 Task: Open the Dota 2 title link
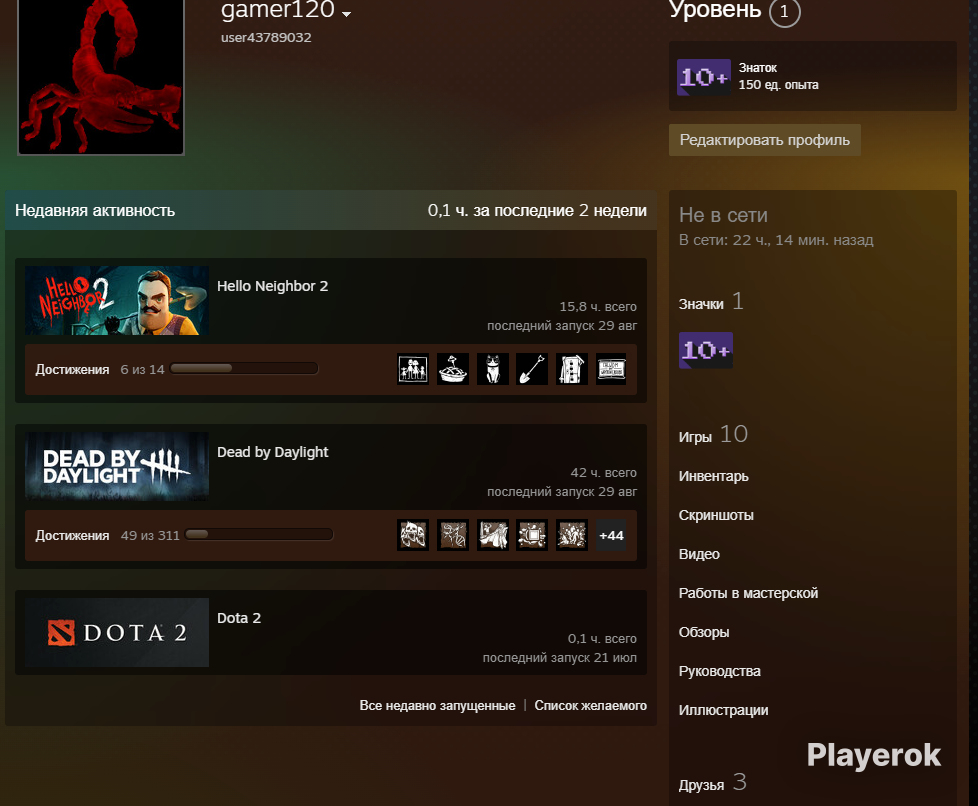pyautogui.click(x=239, y=618)
